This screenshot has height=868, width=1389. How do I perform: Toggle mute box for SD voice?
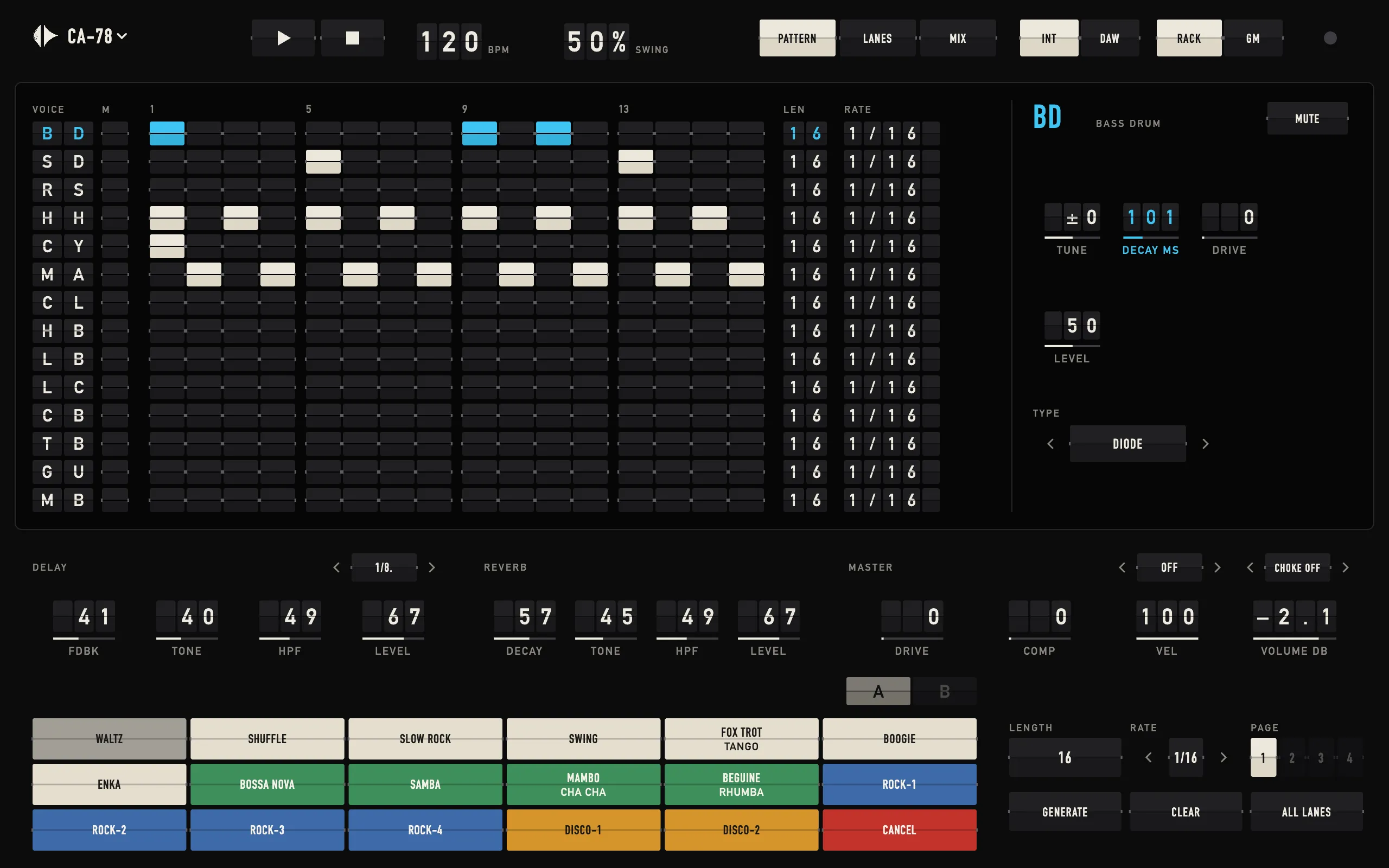pyautogui.click(x=115, y=161)
